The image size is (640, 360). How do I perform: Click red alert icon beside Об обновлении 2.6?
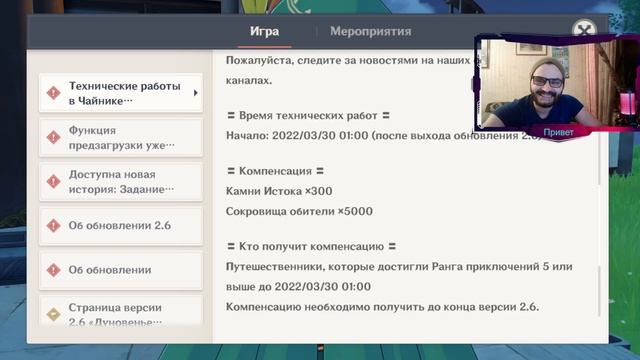53,226
